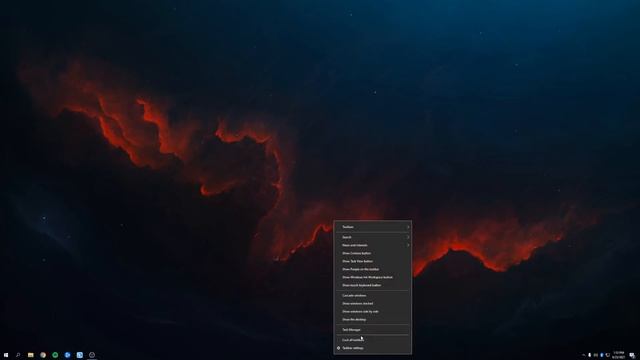Toggle Show Windows Ink Workspace button
The image size is (640, 360).
pos(373,277)
